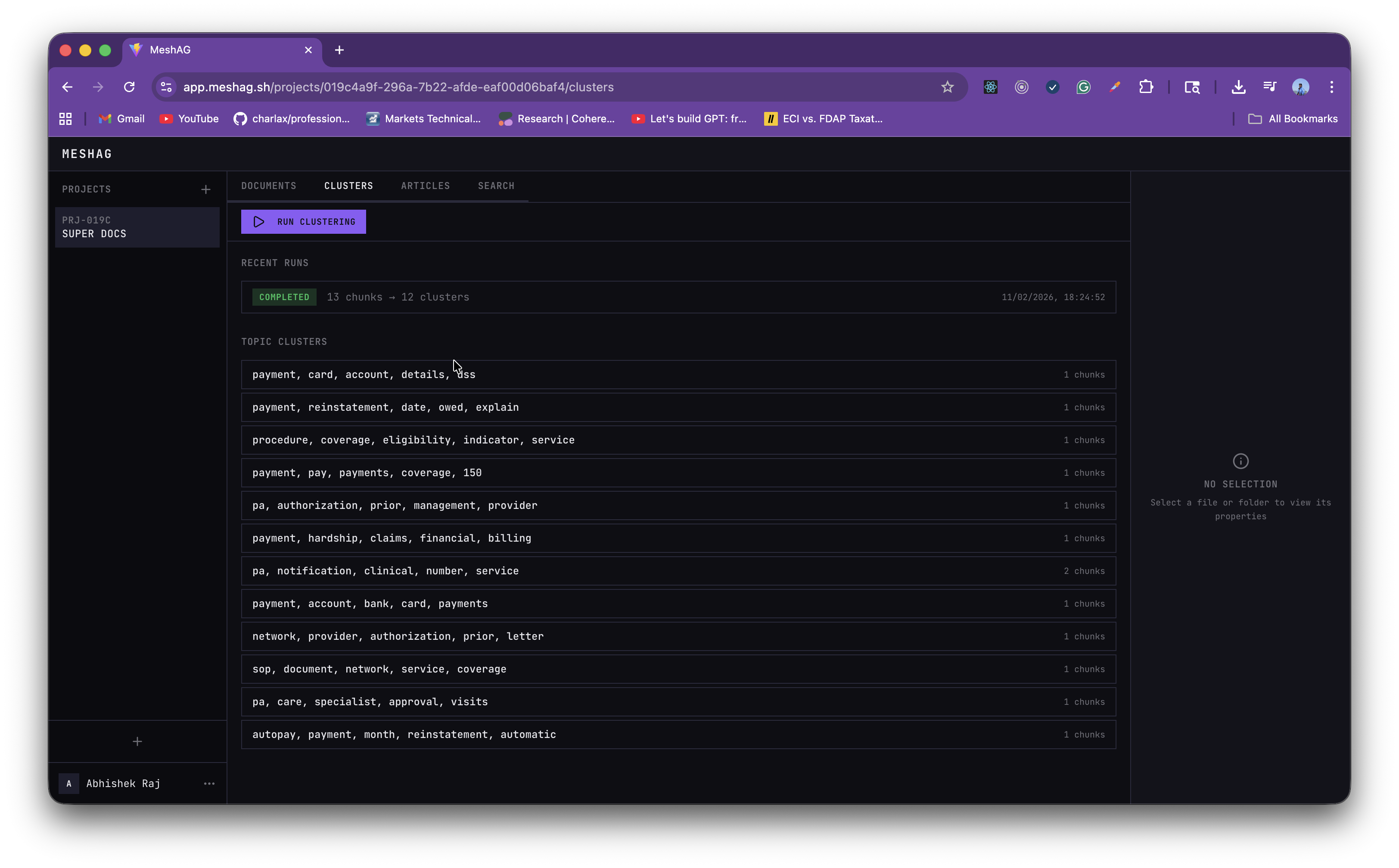Open the browser downloads icon
This screenshot has height=868, width=1399.
pos(1238,87)
